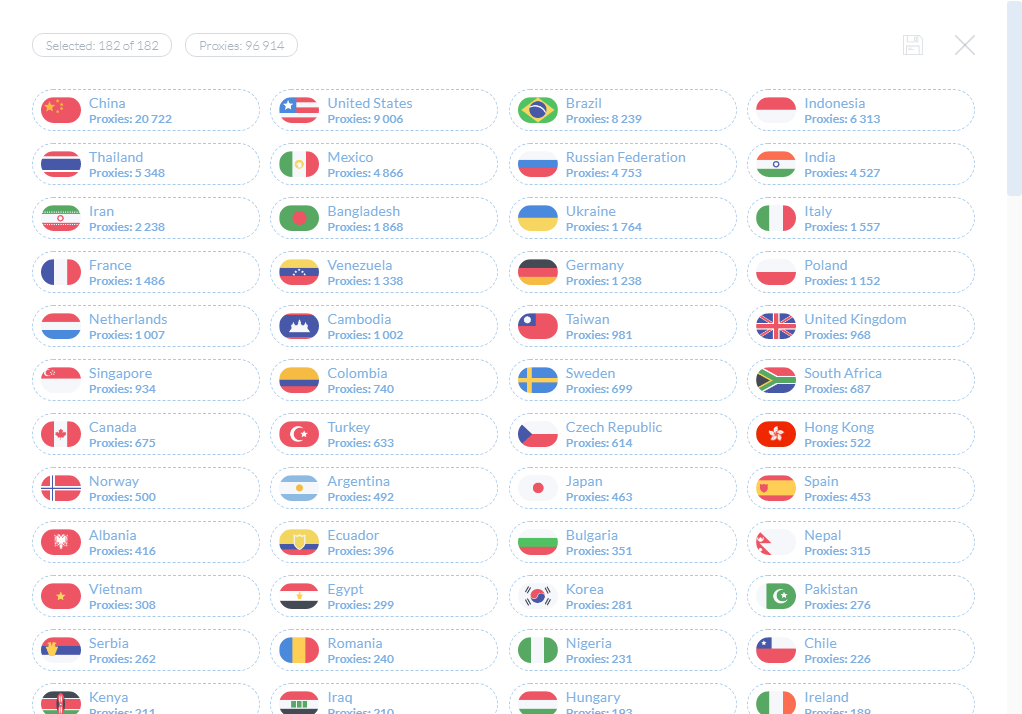Toggle the Spain country selection

[861, 489]
